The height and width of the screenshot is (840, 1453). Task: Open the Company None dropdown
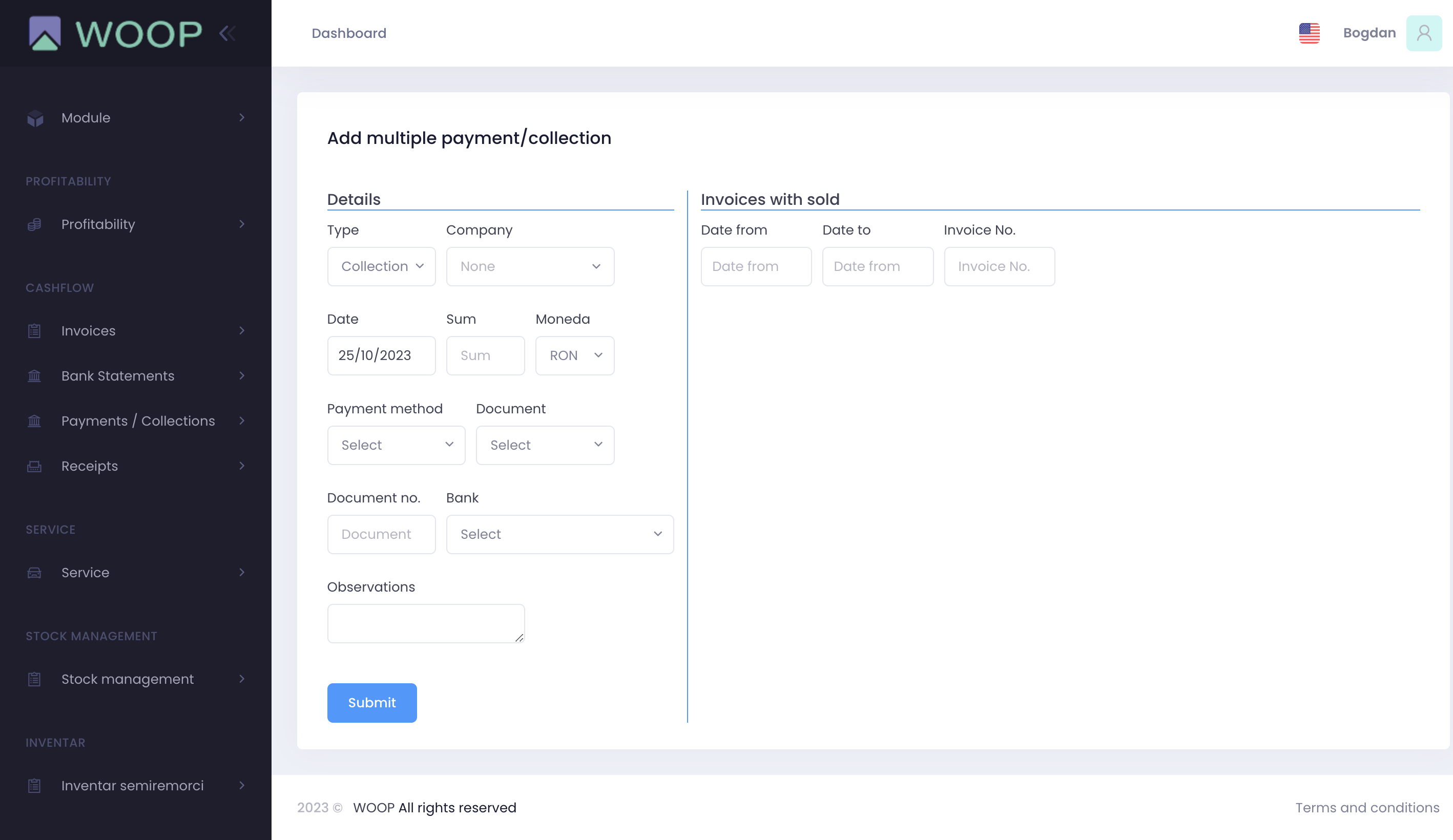click(x=530, y=266)
